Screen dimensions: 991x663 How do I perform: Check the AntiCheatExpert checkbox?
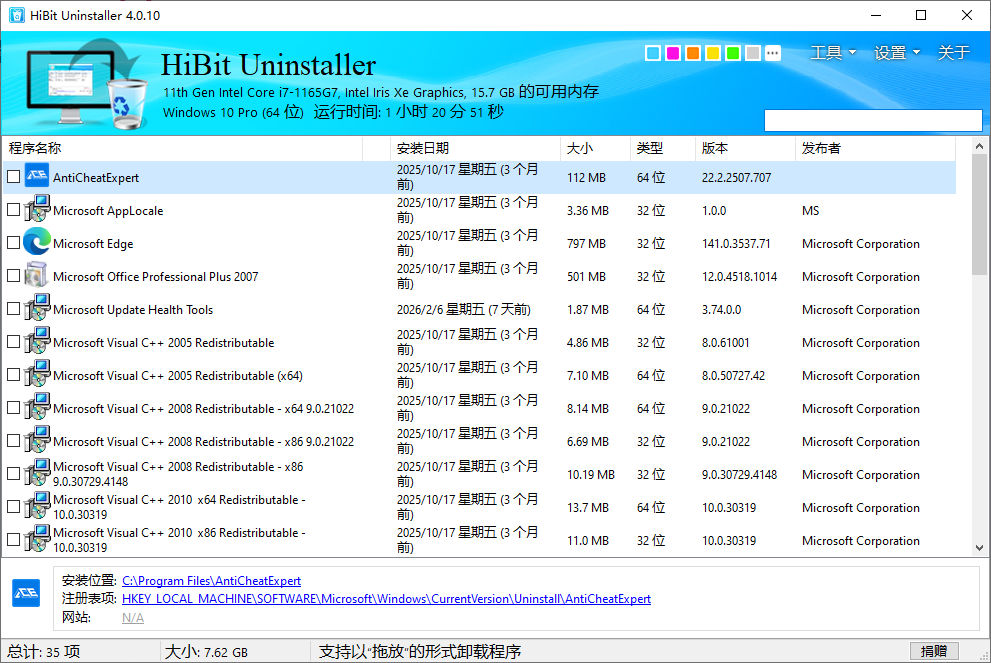pos(13,177)
